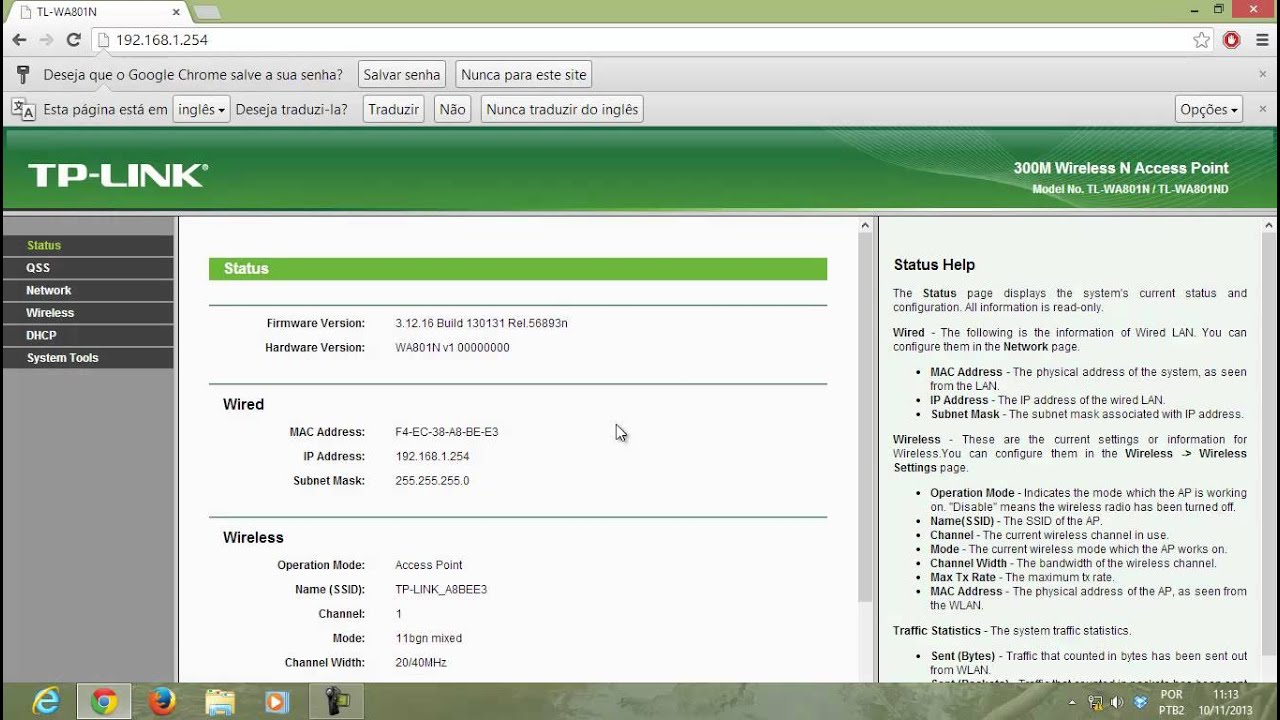Click the POR PTB2 language indicator
The width and height of the screenshot is (1280, 720).
pos(1172,702)
